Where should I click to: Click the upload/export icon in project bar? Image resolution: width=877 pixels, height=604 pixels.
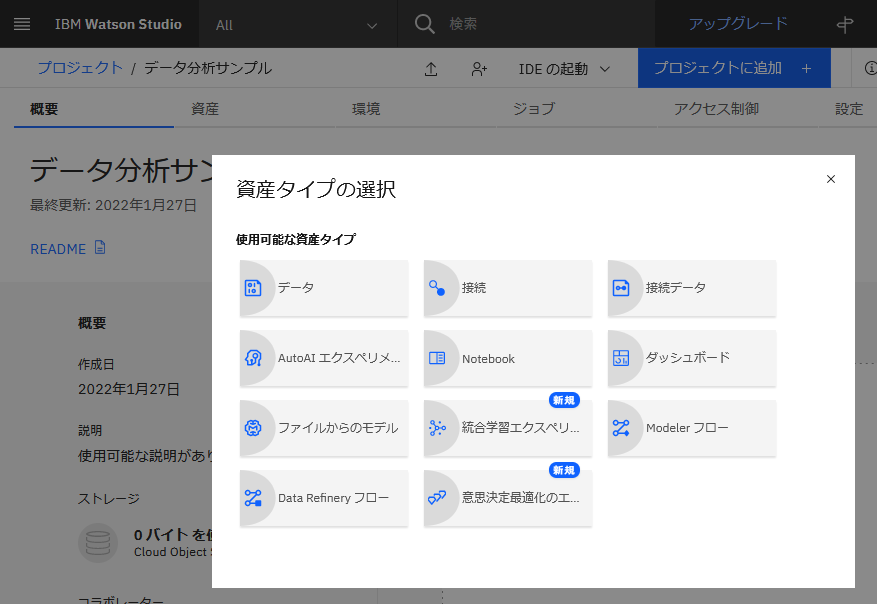point(431,69)
